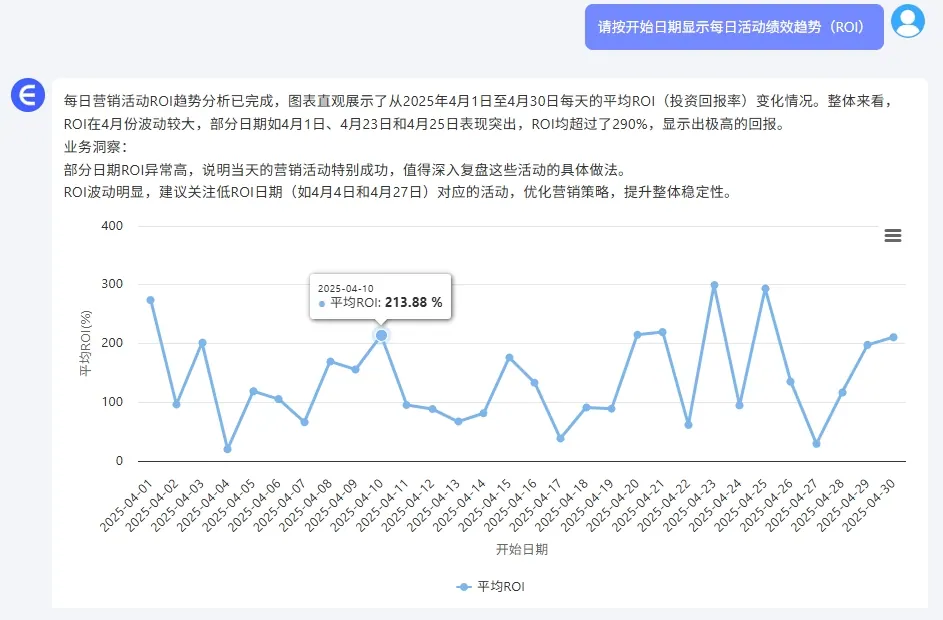Image resolution: width=943 pixels, height=620 pixels.
Task: Click the tooltip value 213.88 %
Action: 414,302
